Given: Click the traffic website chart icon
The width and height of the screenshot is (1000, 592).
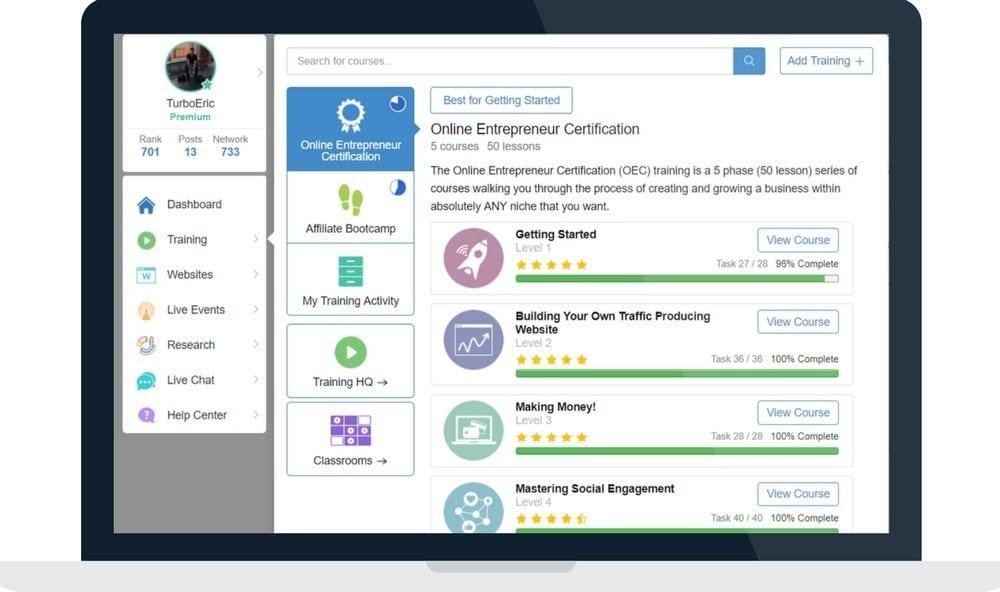Looking at the screenshot, I should pos(473,340).
